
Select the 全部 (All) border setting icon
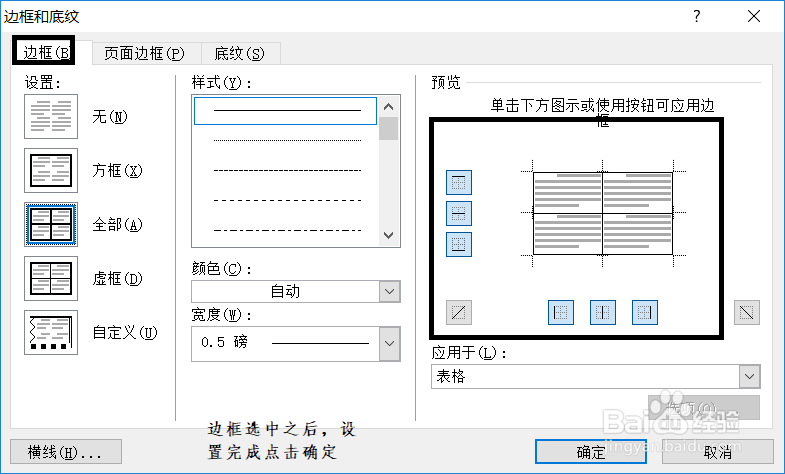pyautogui.click(x=50, y=225)
